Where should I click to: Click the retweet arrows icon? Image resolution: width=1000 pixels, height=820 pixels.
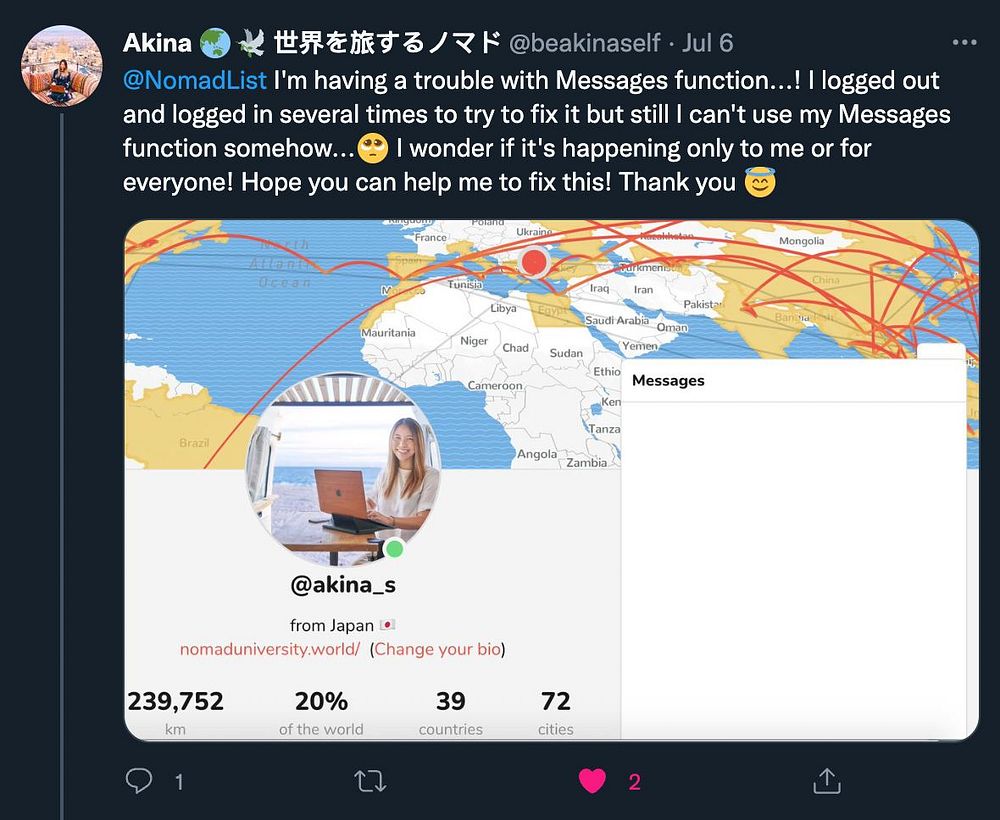[x=371, y=781]
